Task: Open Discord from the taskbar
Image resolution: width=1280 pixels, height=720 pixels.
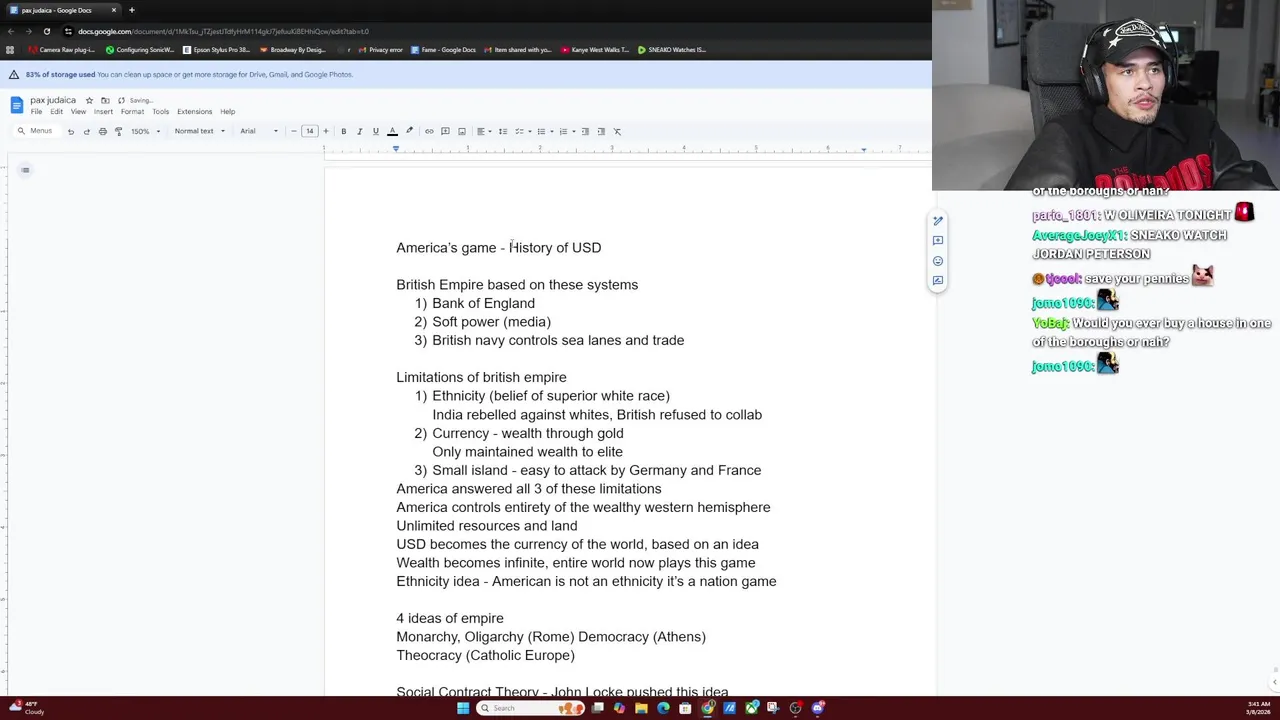Action: tap(817, 708)
